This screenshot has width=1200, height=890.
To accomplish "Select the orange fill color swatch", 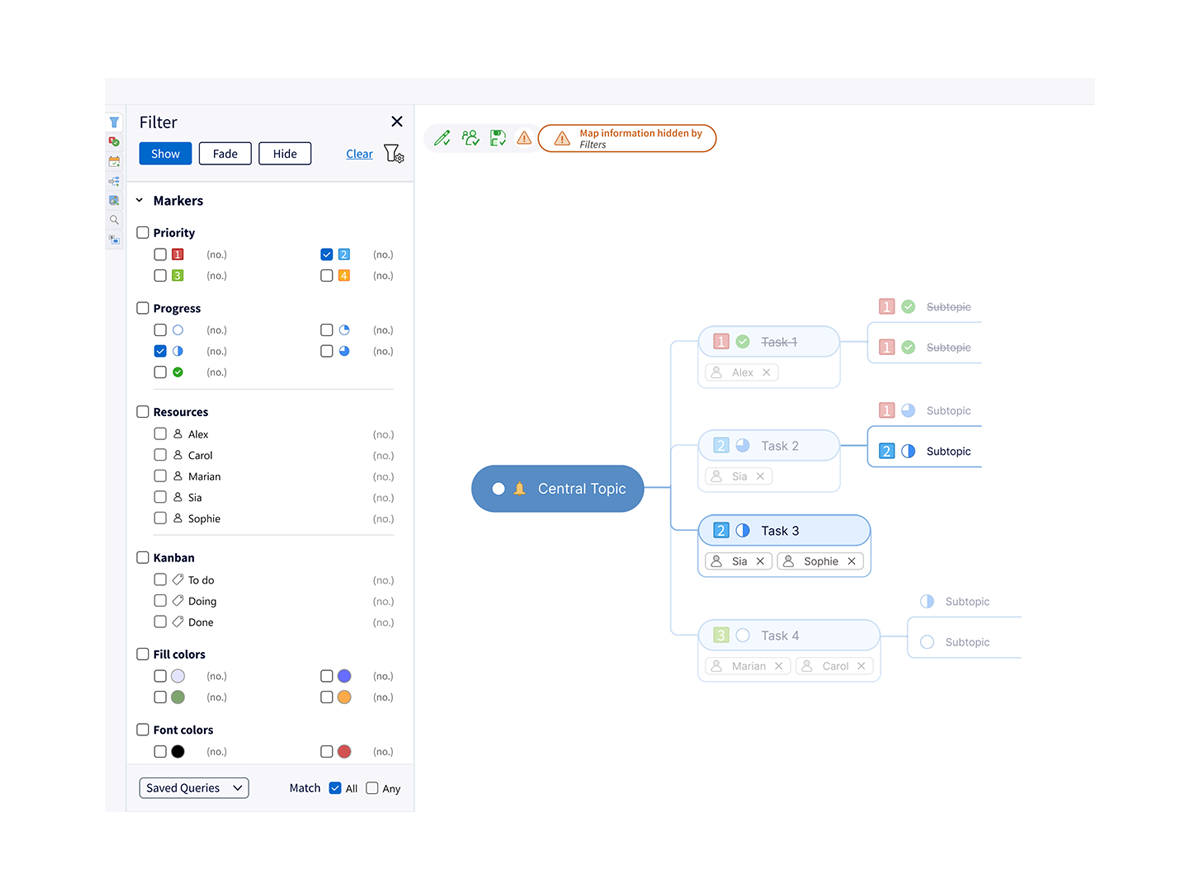I will tap(344, 697).
